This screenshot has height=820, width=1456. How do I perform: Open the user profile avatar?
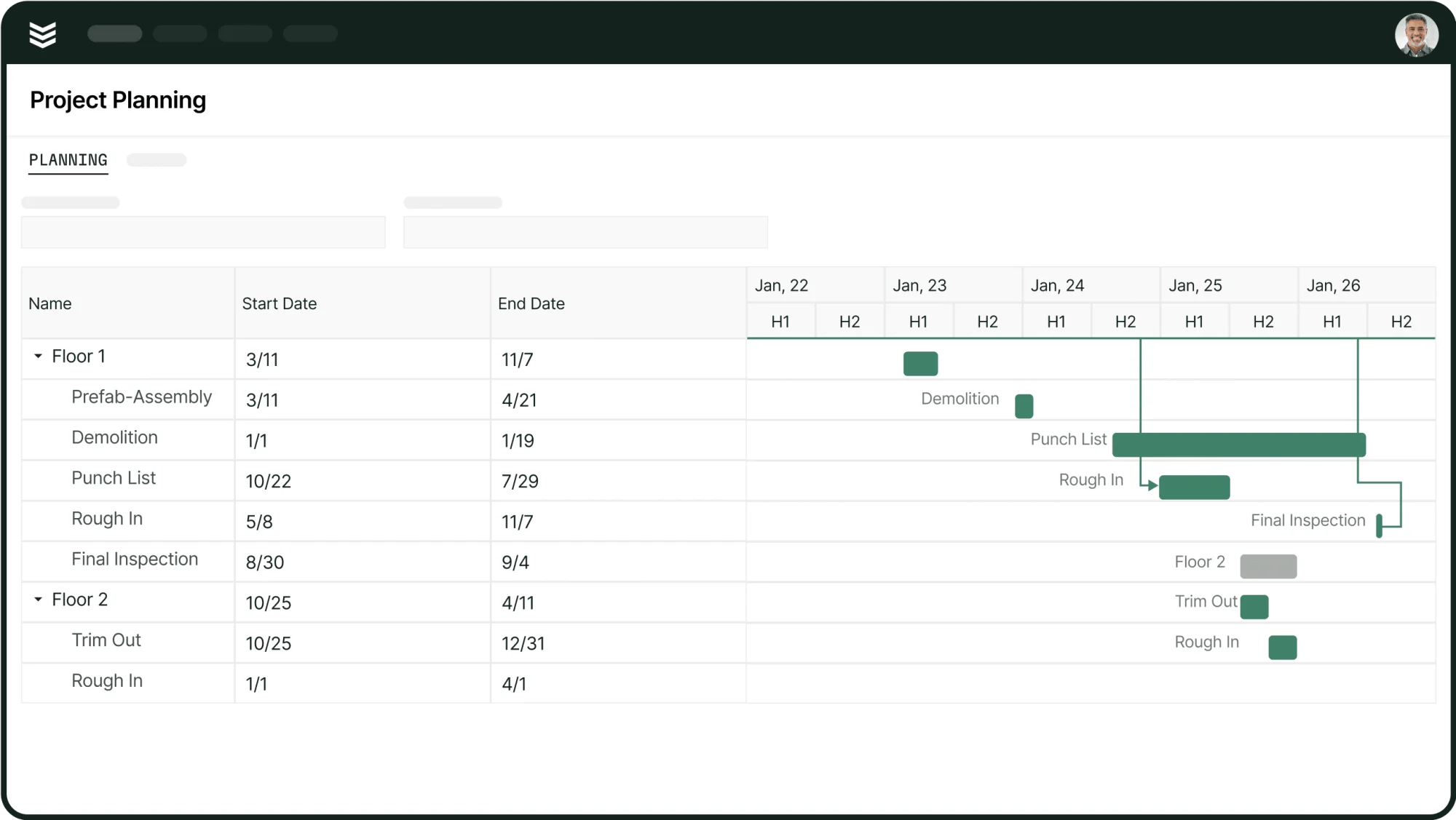[x=1415, y=34]
